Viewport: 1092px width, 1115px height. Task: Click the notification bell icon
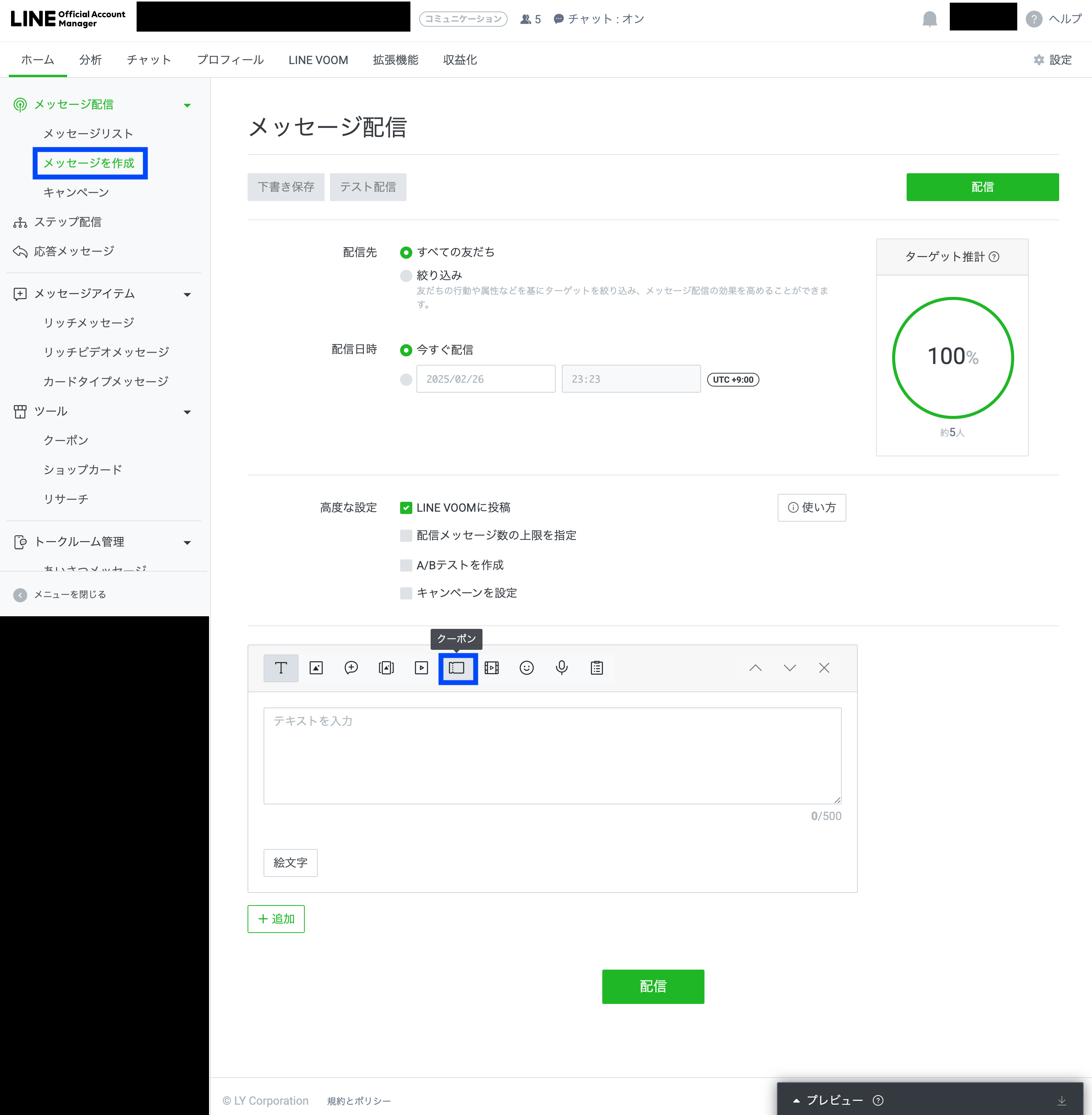click(929, 19)
